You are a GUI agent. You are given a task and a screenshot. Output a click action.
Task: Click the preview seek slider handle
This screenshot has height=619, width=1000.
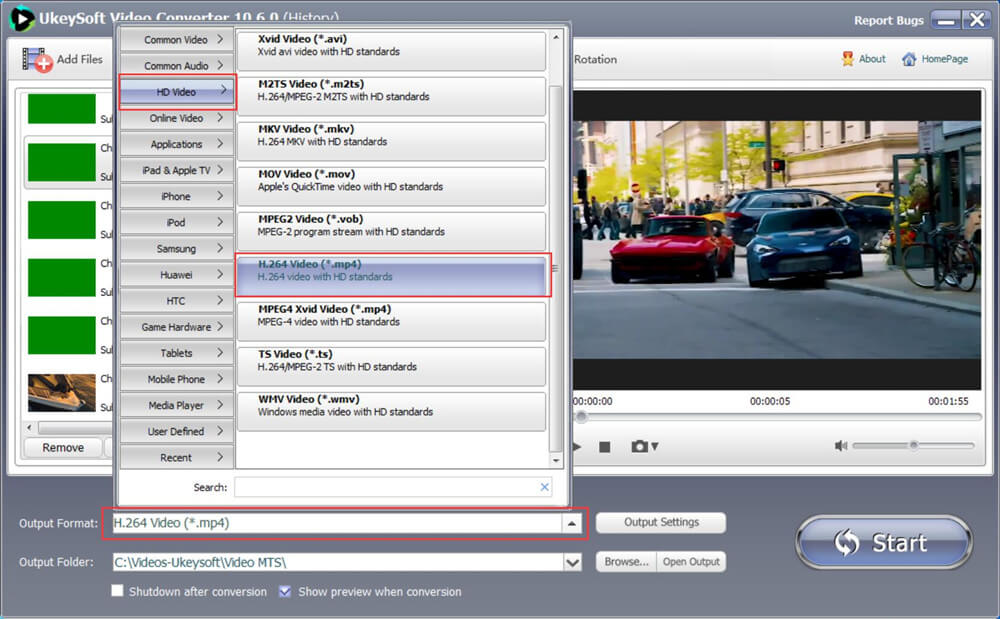click(x=581, y=417)
